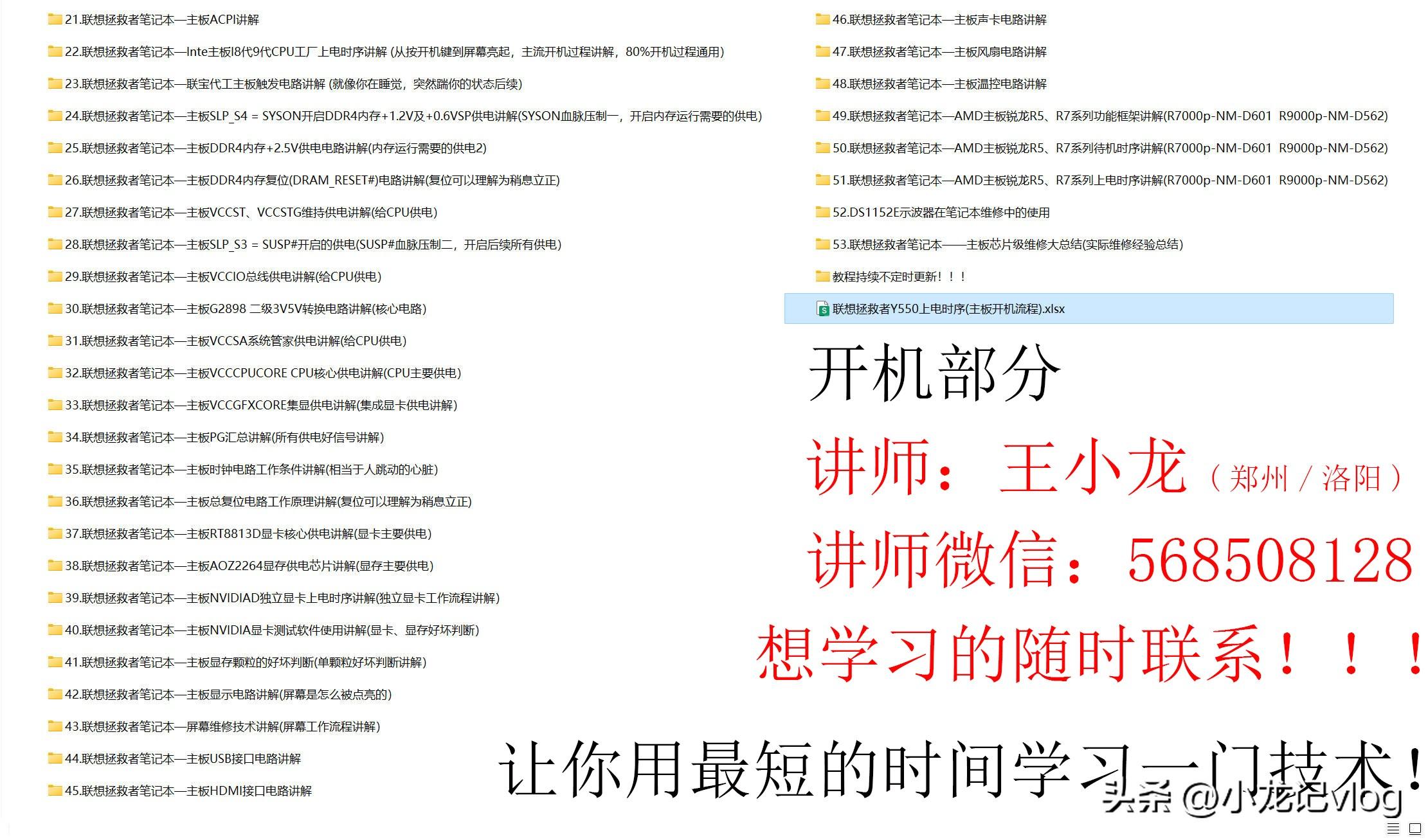
Task: Click the folder icon of item 45 HDMI接口电路
Action: coord(55,791)
